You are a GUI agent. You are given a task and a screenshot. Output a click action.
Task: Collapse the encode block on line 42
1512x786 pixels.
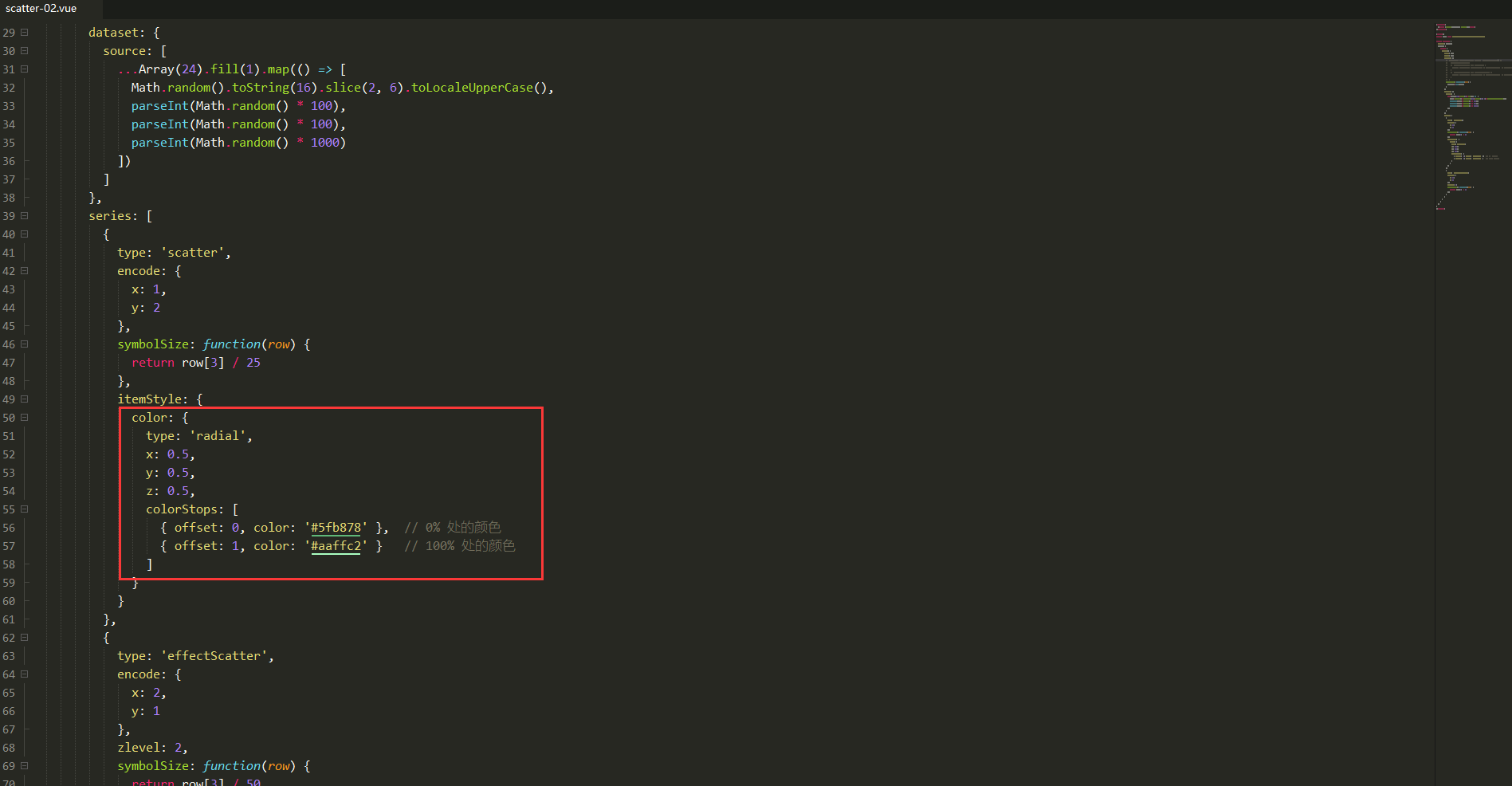click(25, 271)
